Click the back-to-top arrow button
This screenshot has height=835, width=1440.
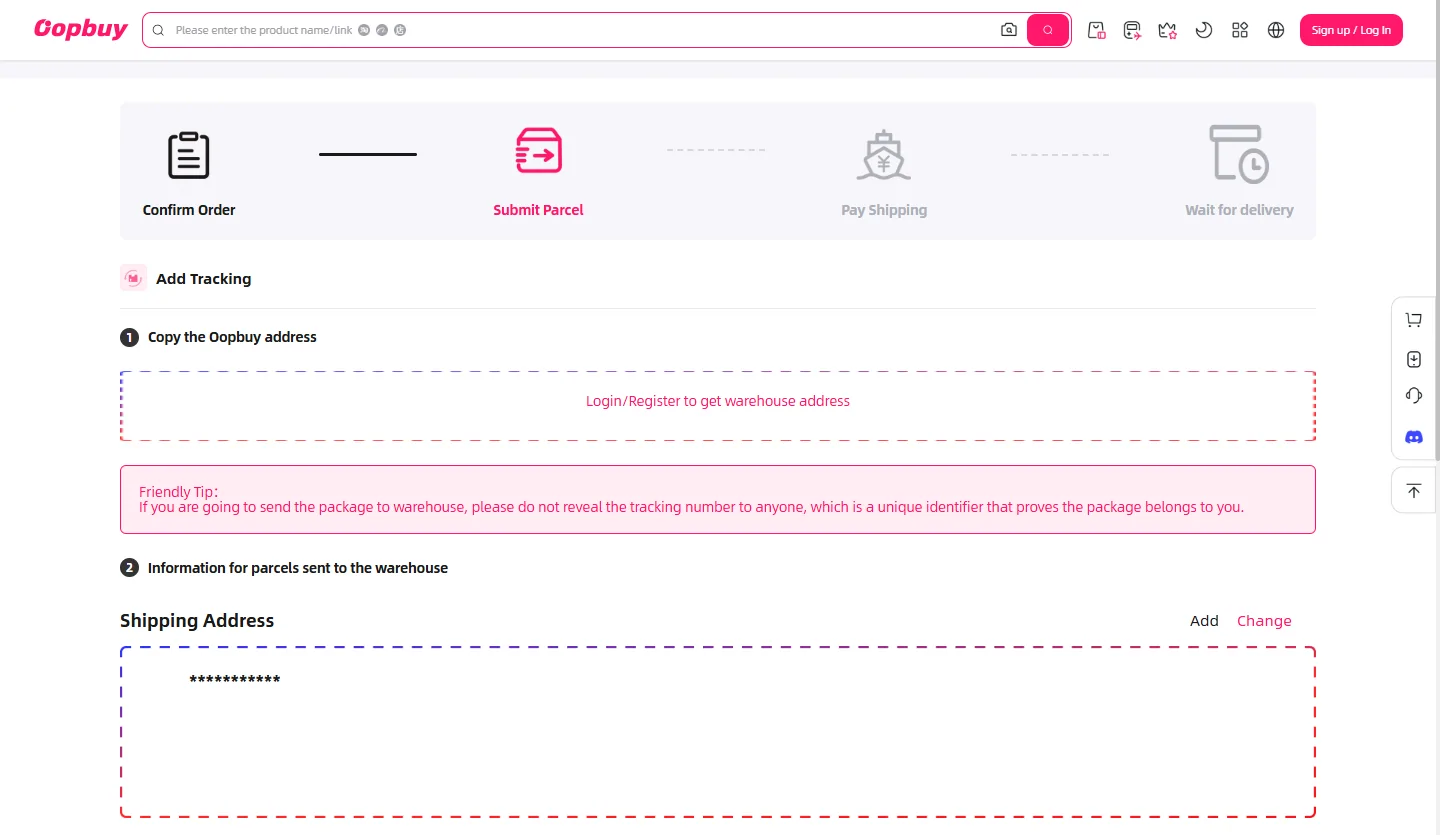pyautogui.click(x=1413, y=491)
